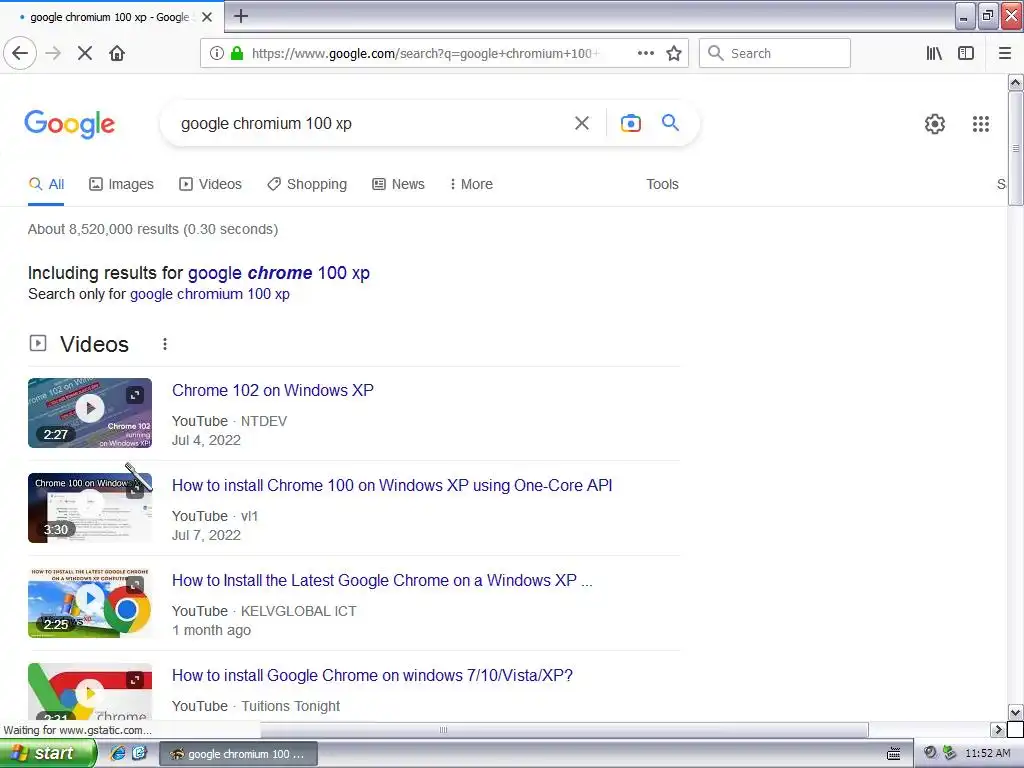The image size is (1024, 768).
Task: Click the horizontal scrollbar right arrow
Action: (x=998, y=729)
